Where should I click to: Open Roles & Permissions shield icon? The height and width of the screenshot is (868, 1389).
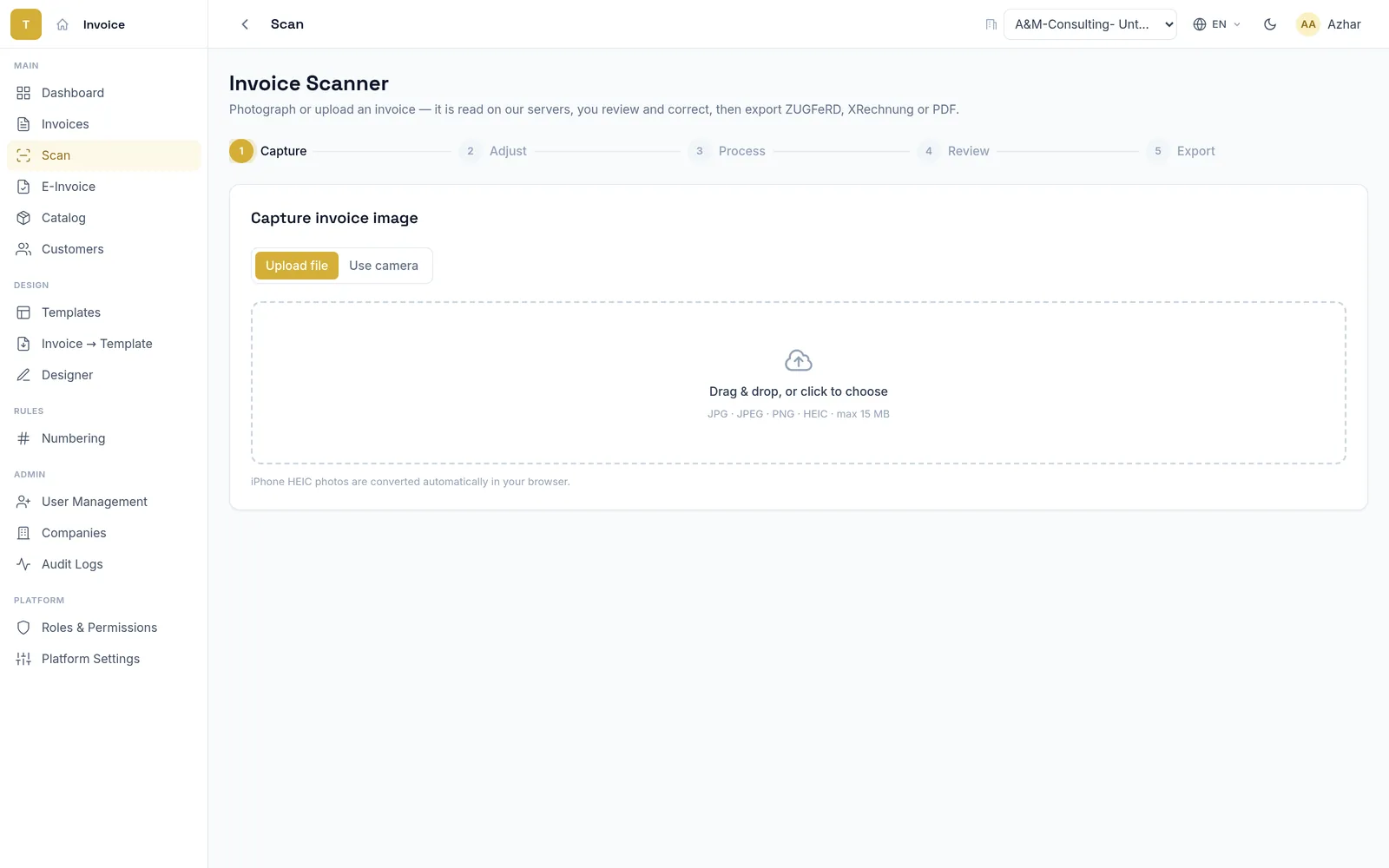[x=23, y=628]
